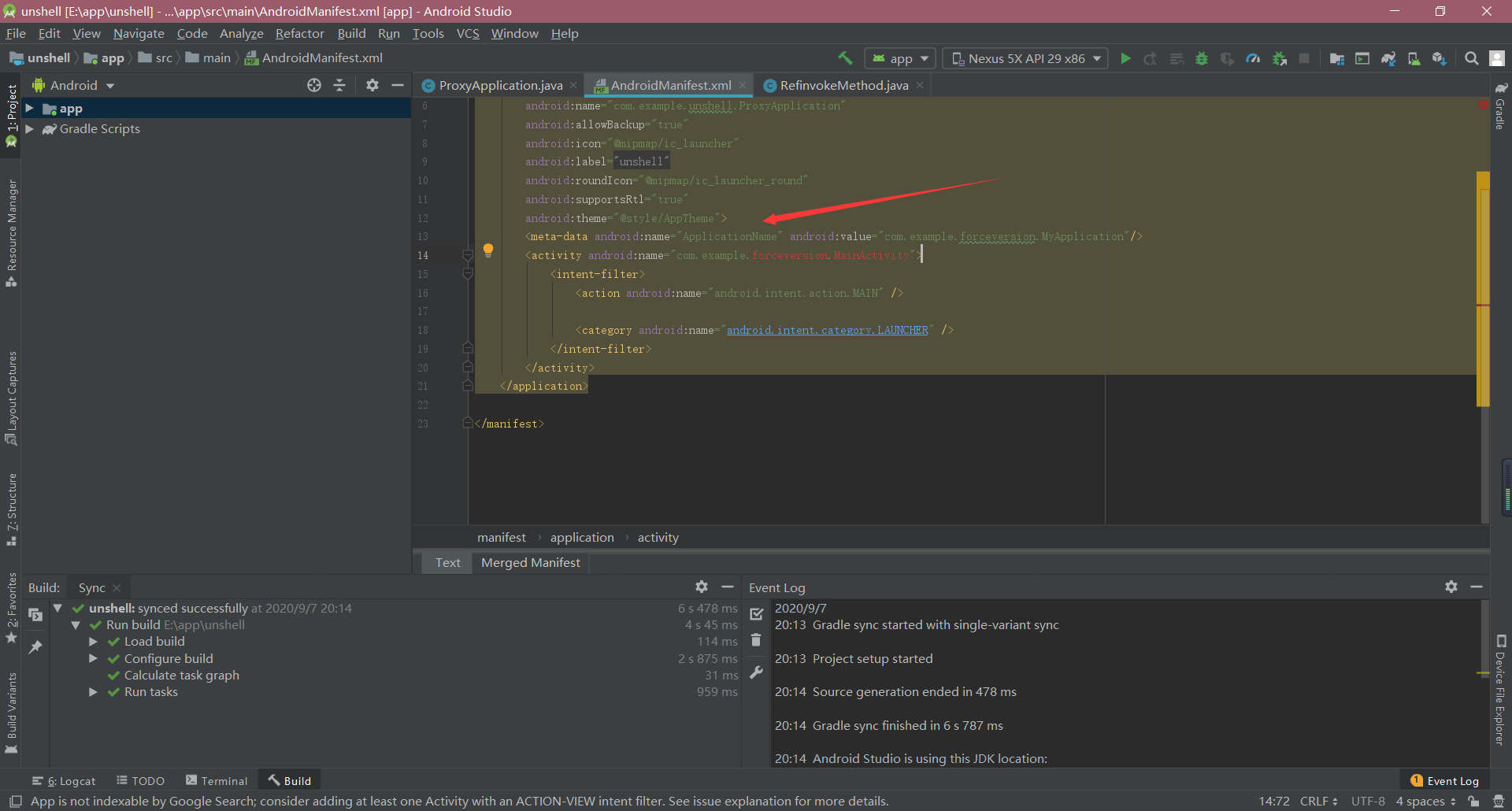Open the Android project view dropdown
Image resolution: width=1512 pixels, height=811 pixels.
[x=73, y=85]
